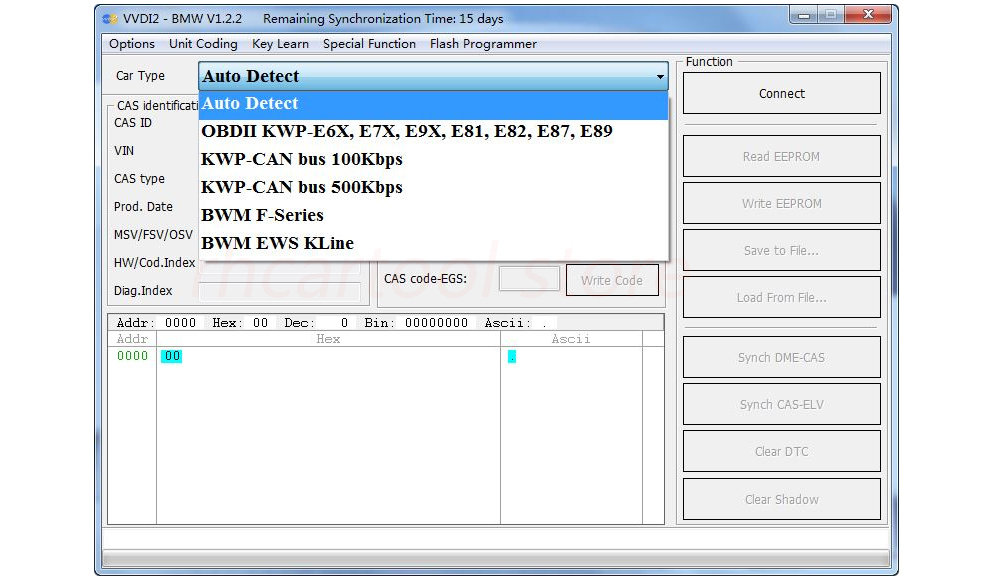The image size is (990, 584).
Task: Collapse the Car Type dropdown arrow
Action: (x=660, y=76)
